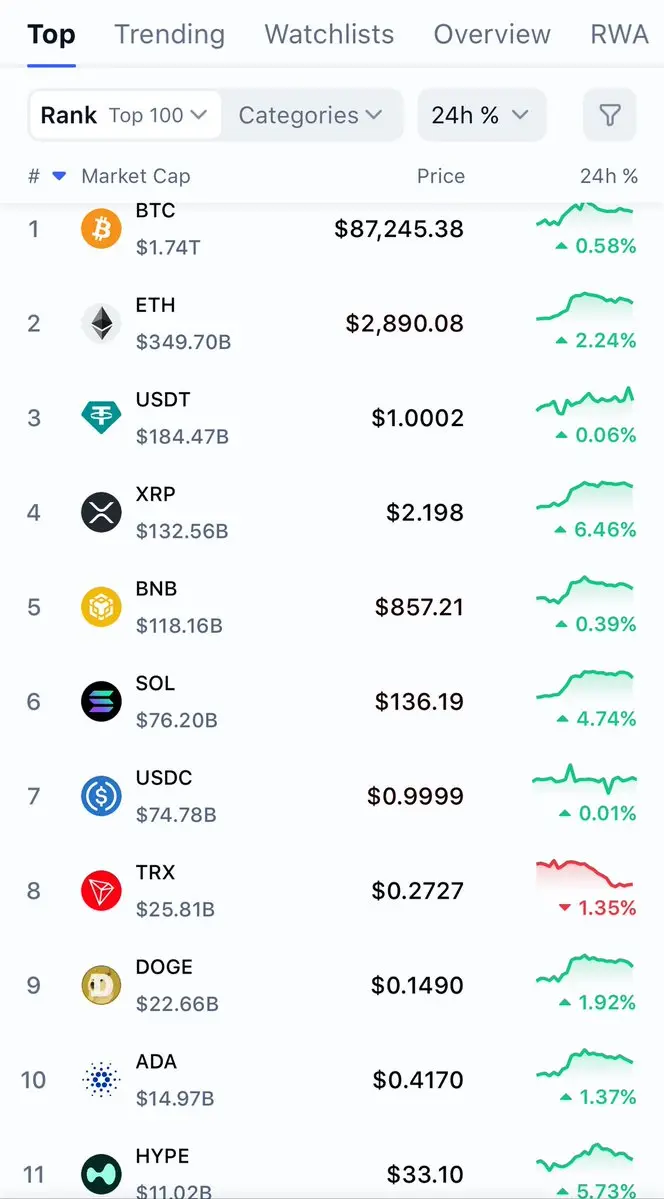The image size is (664, 1199).
Task: Go to the Overview tab
Action: (x=491, y=34)
